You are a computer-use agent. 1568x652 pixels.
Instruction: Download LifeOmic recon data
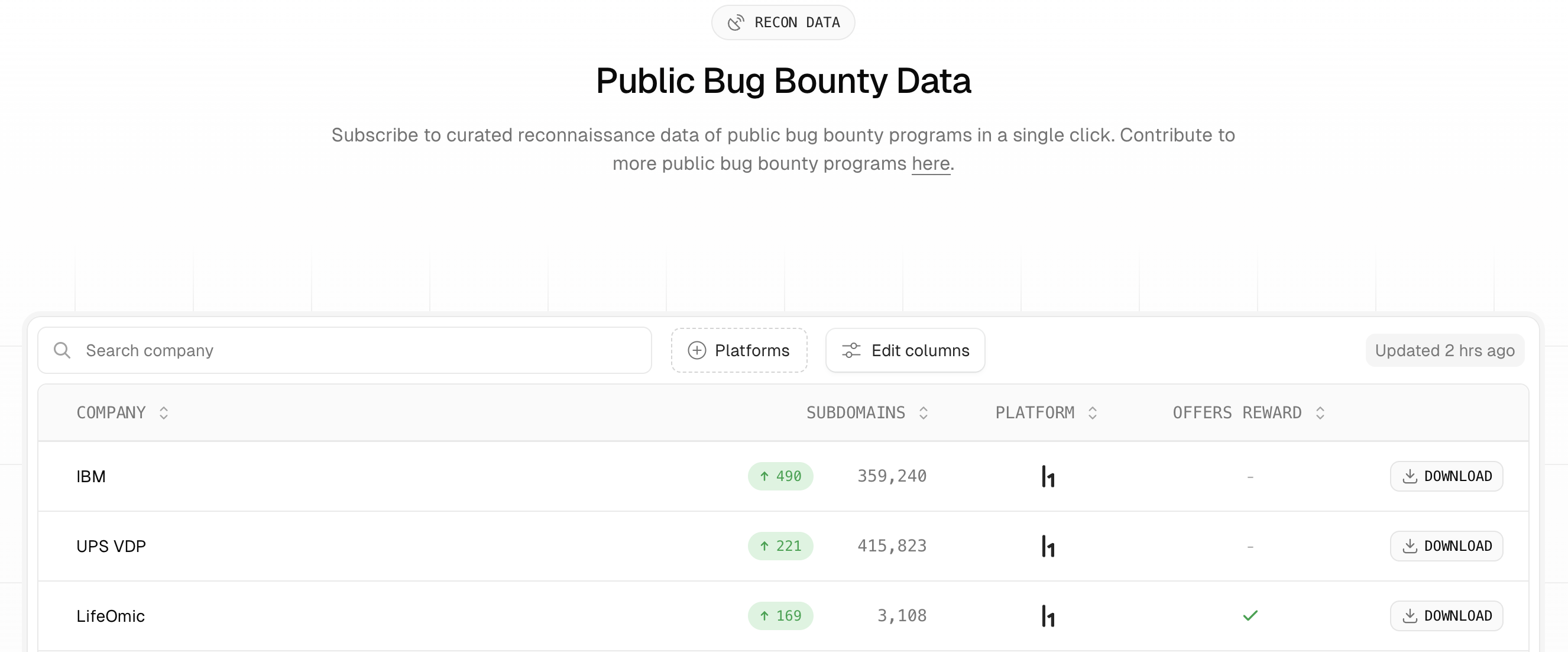[1446, 615]
